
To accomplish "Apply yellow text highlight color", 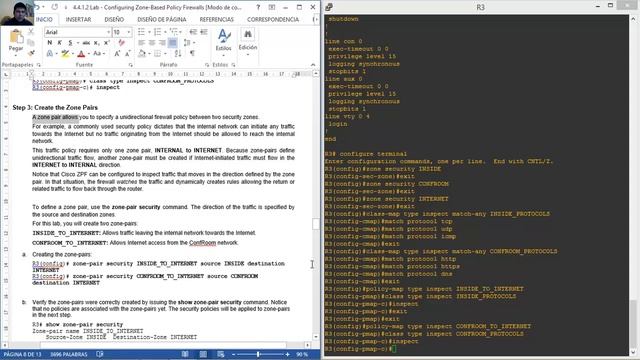I will click(x=65, y=53).
